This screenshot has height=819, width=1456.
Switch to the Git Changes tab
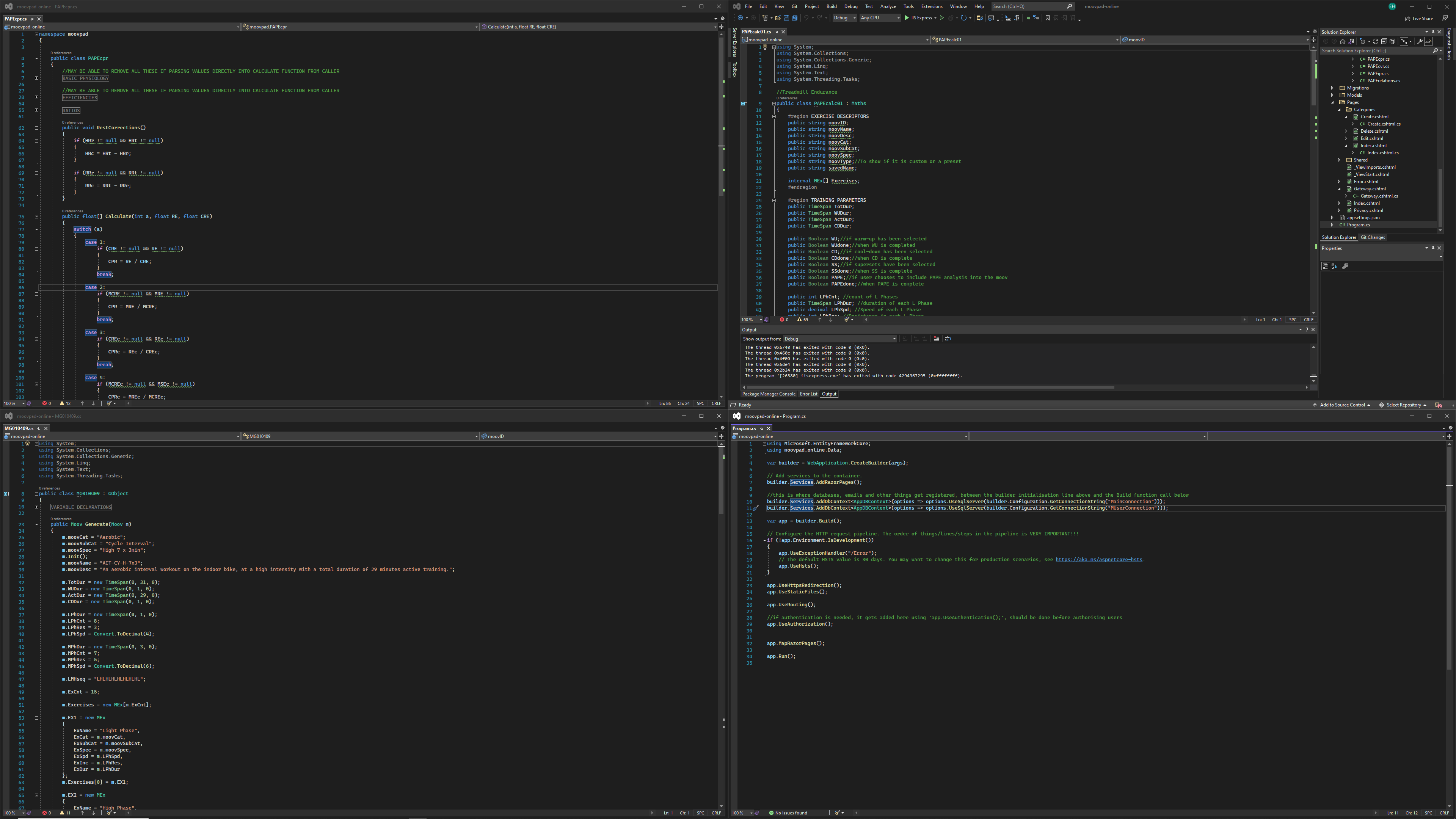(x=1372, y=237)
